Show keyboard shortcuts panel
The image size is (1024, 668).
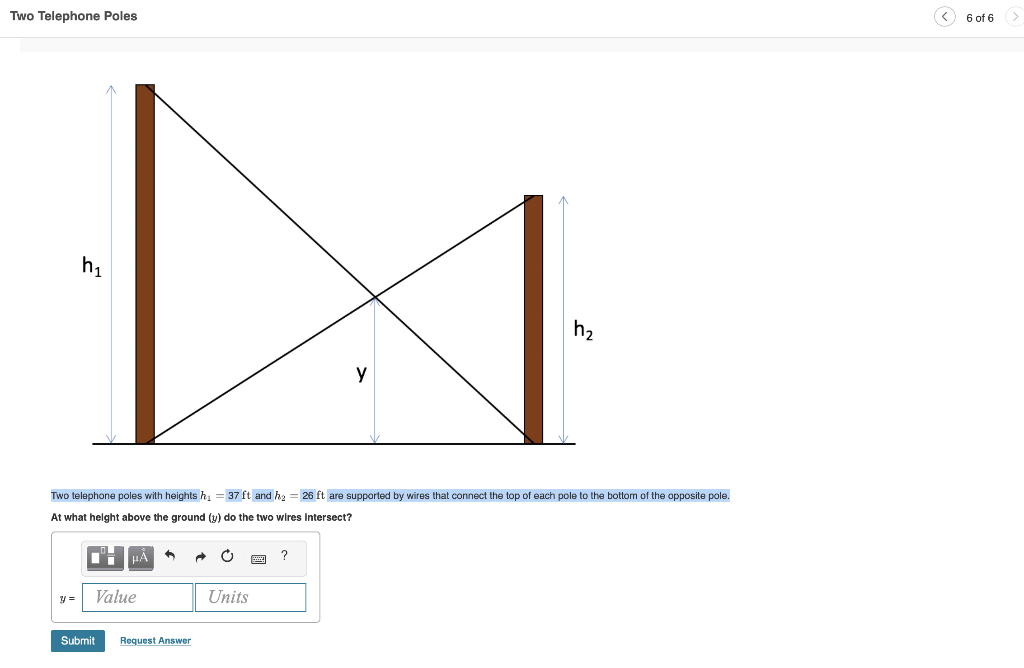coord(259,558)
